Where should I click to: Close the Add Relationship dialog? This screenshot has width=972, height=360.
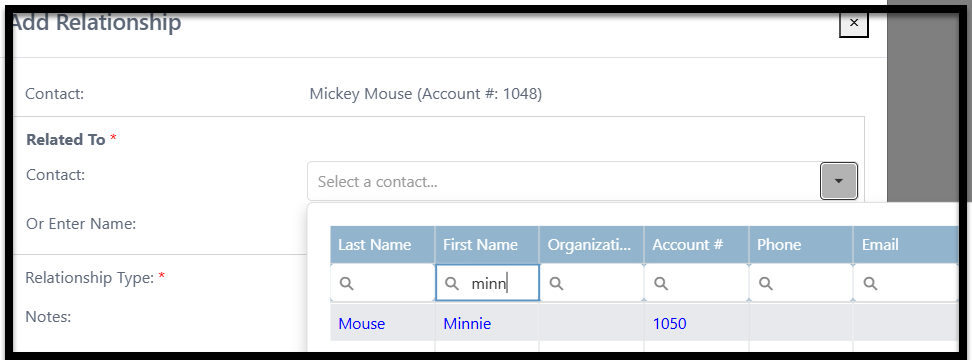click(x=854, y=23)
